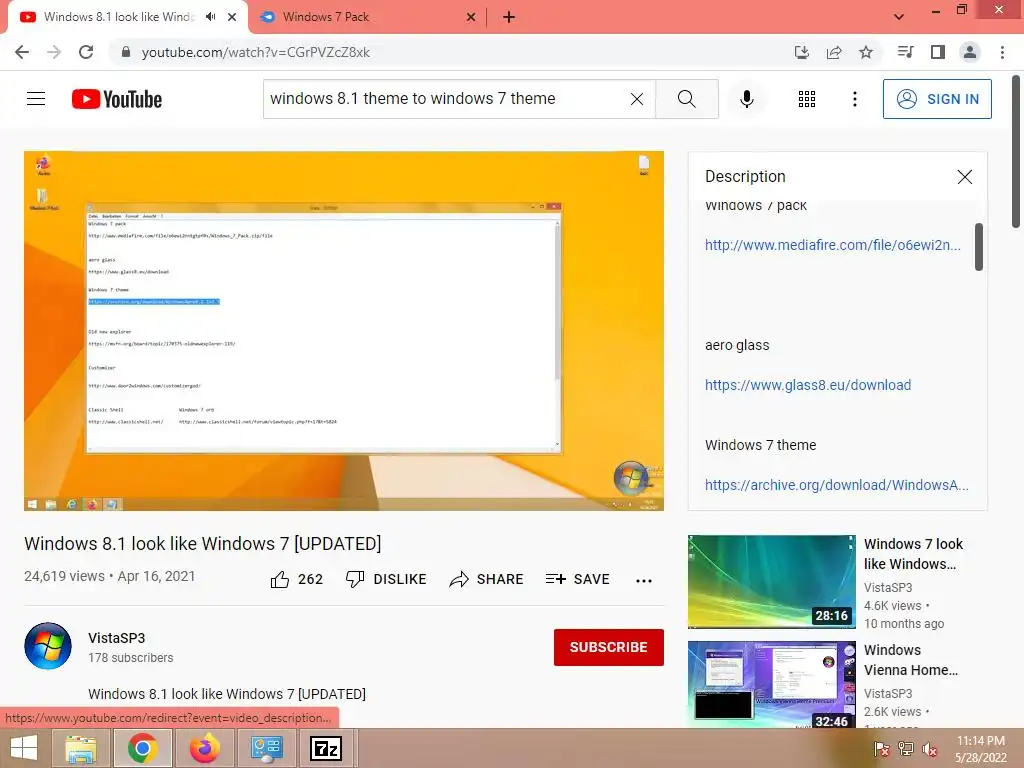Select the Windows 8.1 look like Windows tab
The height and width of the screenshot is (768, 1024).
[x=118, y=17]
